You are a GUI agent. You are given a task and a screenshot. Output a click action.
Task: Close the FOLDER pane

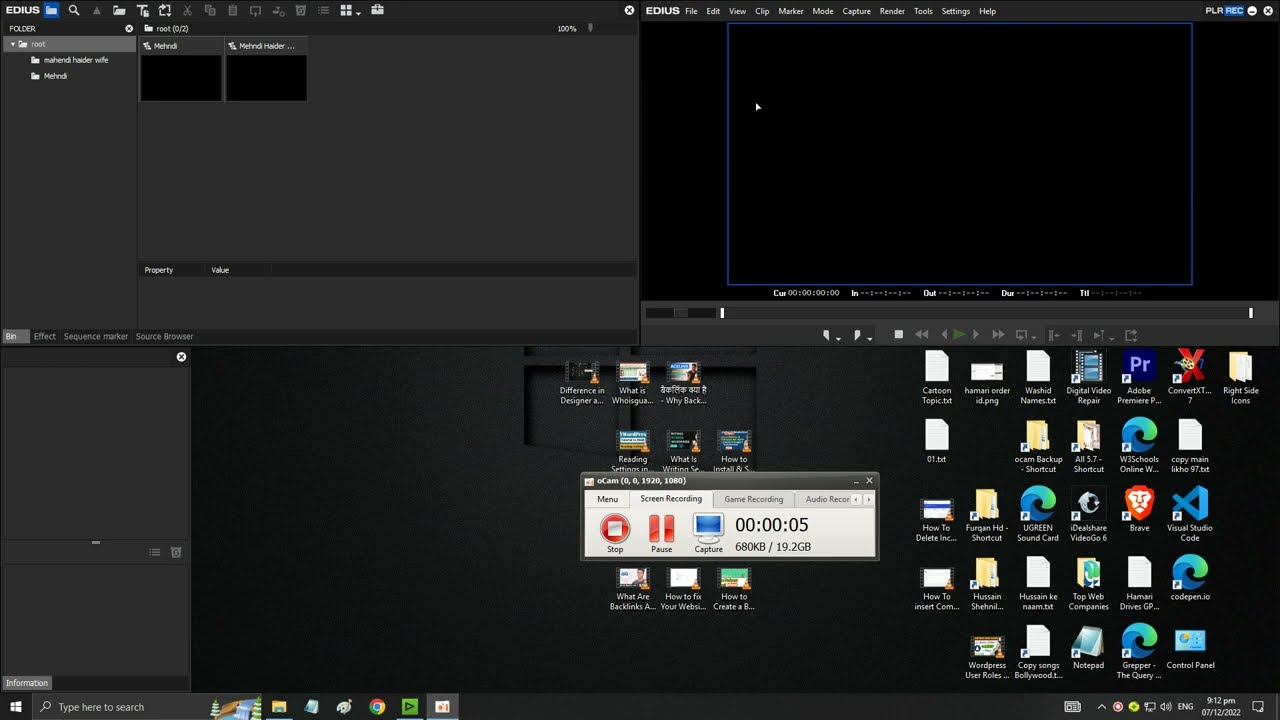129,28
